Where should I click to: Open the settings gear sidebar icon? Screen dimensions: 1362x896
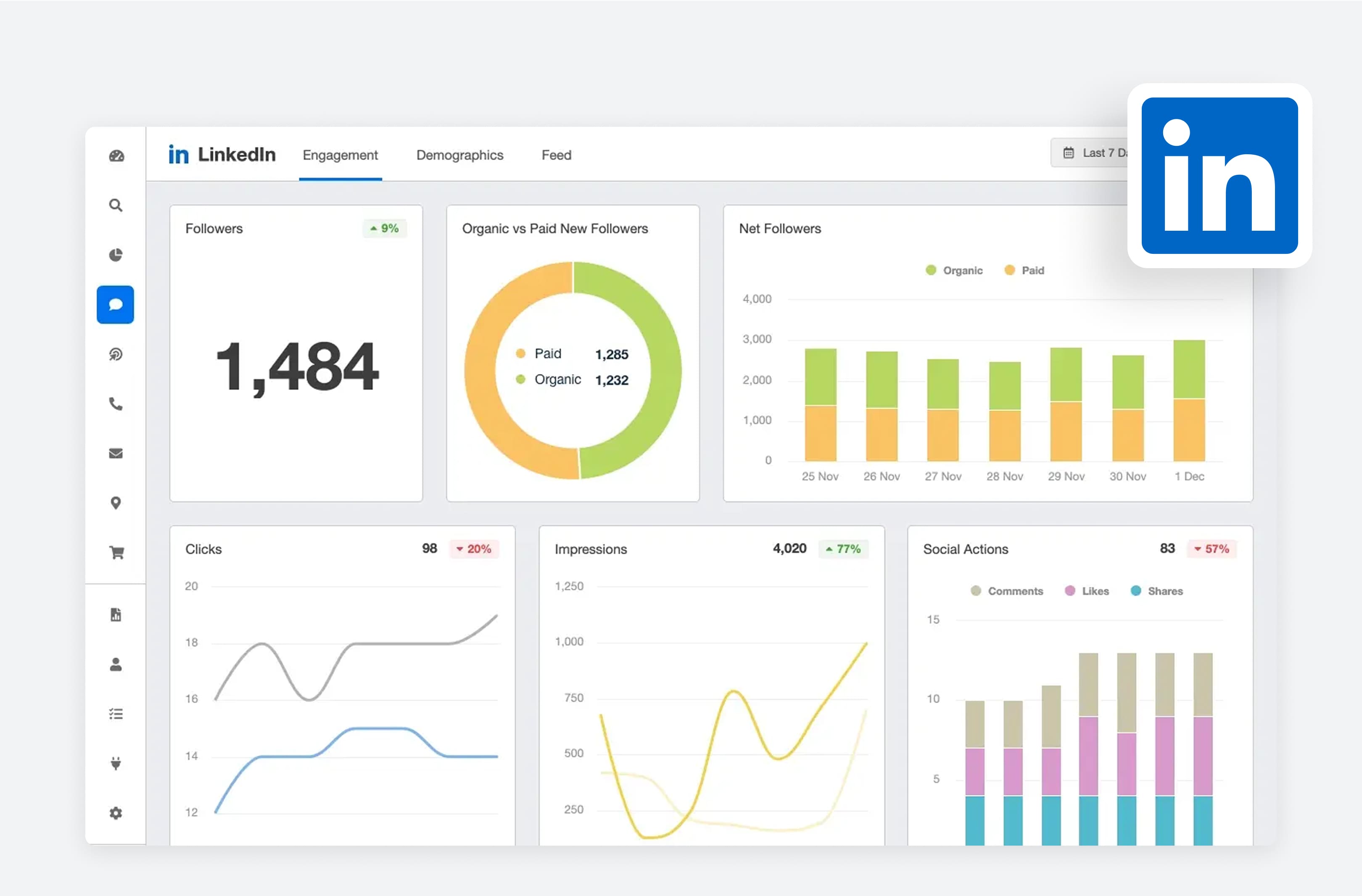pos(116,813)
